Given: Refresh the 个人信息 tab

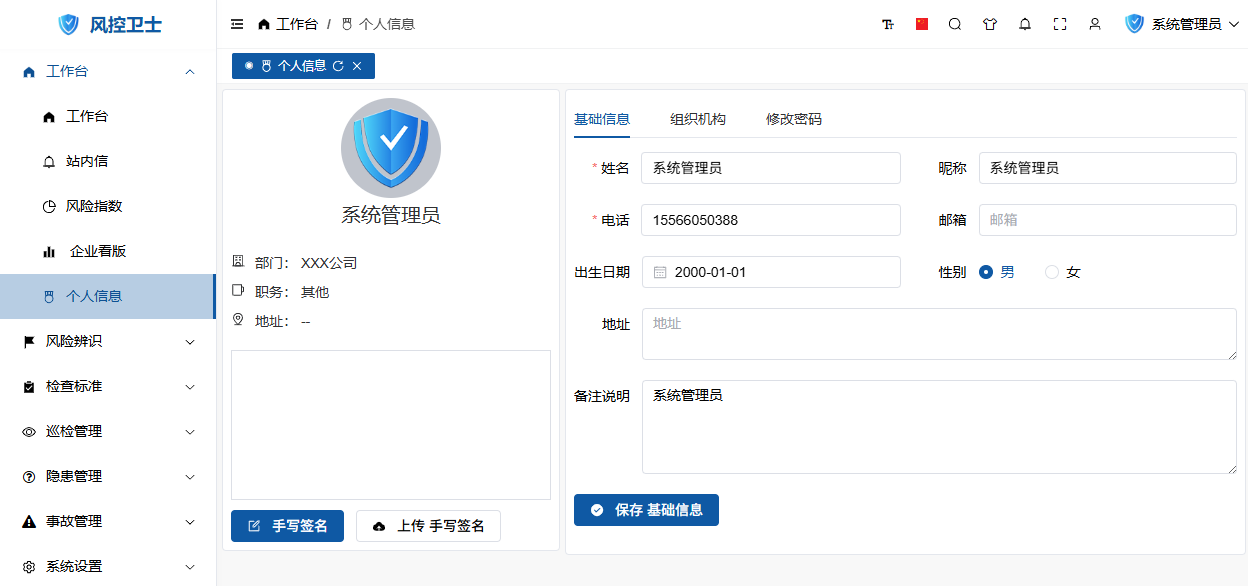Looking at the screenshot, I should 338,66.
